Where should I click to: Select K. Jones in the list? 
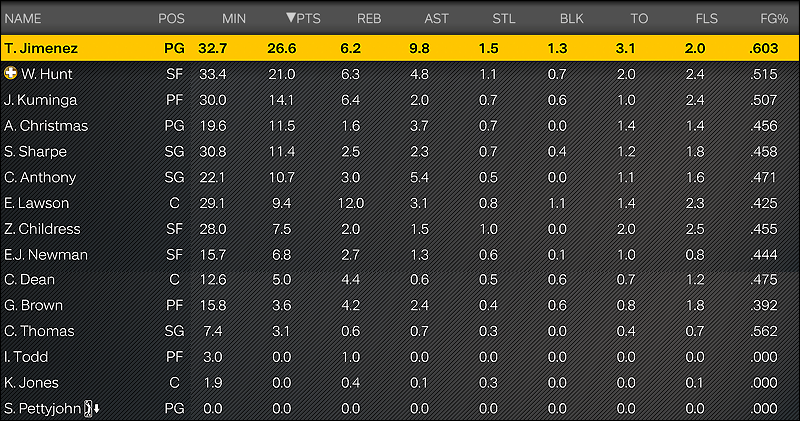tap(400, 383)
